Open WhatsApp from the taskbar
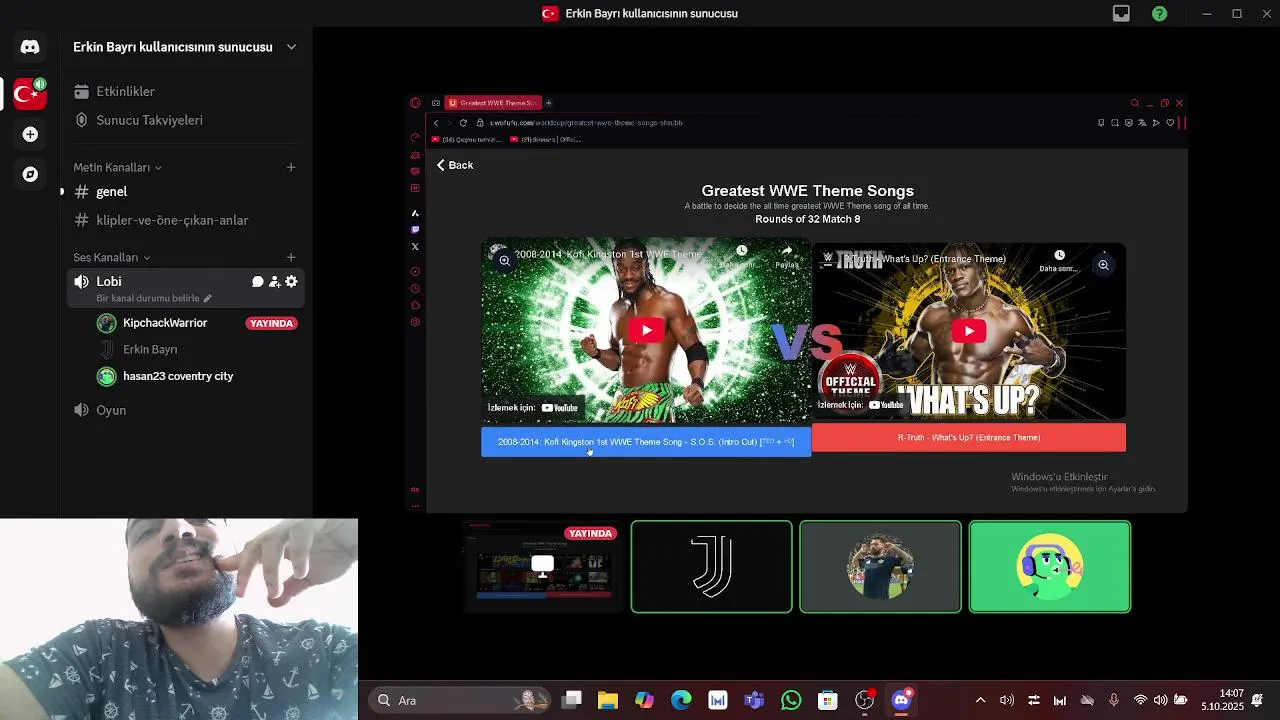The image size is (1280, 720). pyautogui.click(x=791, y=700)
